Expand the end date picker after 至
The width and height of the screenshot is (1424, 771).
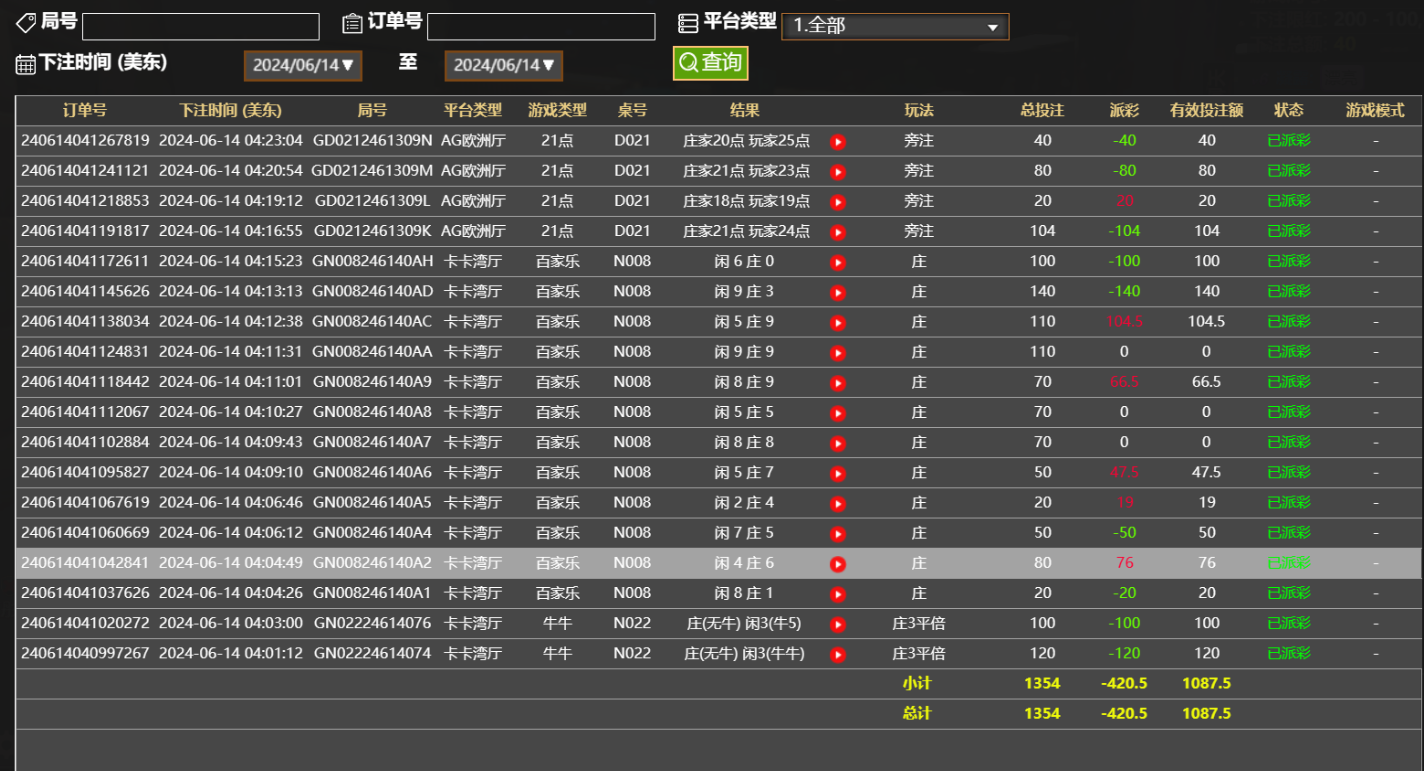pyautogui.click(x=504, y=66)
